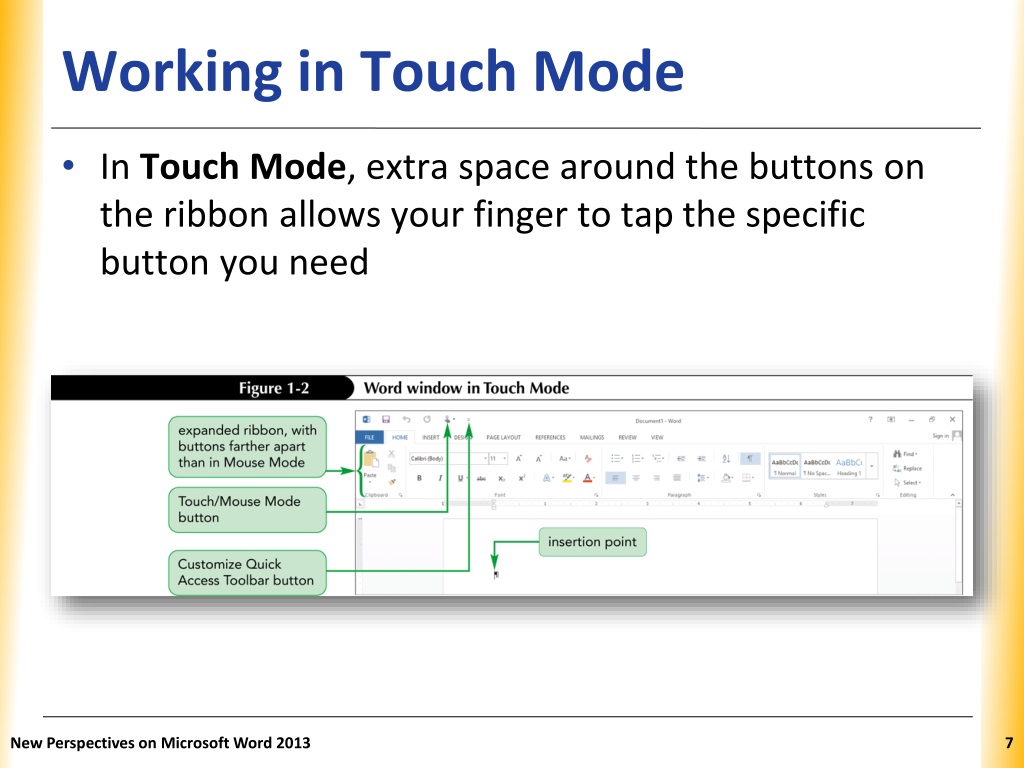Toggle Superscript formatting
Image resolution: width=1024 pixels, height=768 pixels.
[x=522, y=478]
